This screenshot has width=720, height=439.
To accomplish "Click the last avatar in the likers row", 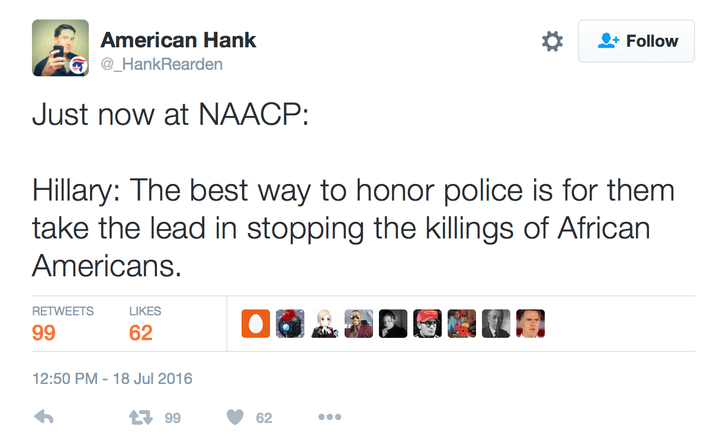I will pyautogui.click(x=530, y=323).
